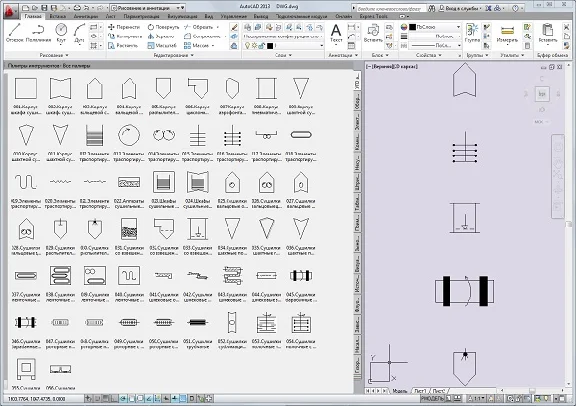Select the Круг circle tool
This screenshot has width=576, height=406.
click(x=61, y=33)
